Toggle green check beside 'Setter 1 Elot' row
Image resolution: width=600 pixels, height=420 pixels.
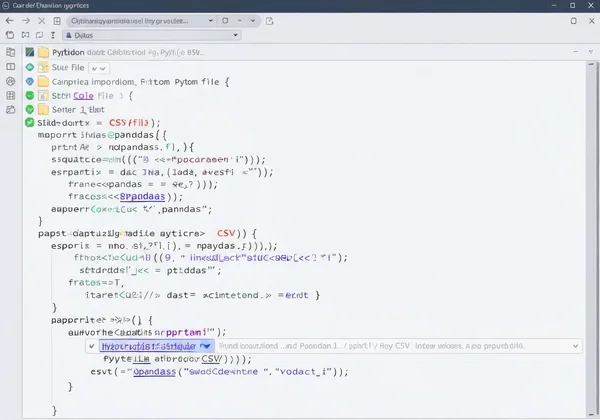[30, 109]
